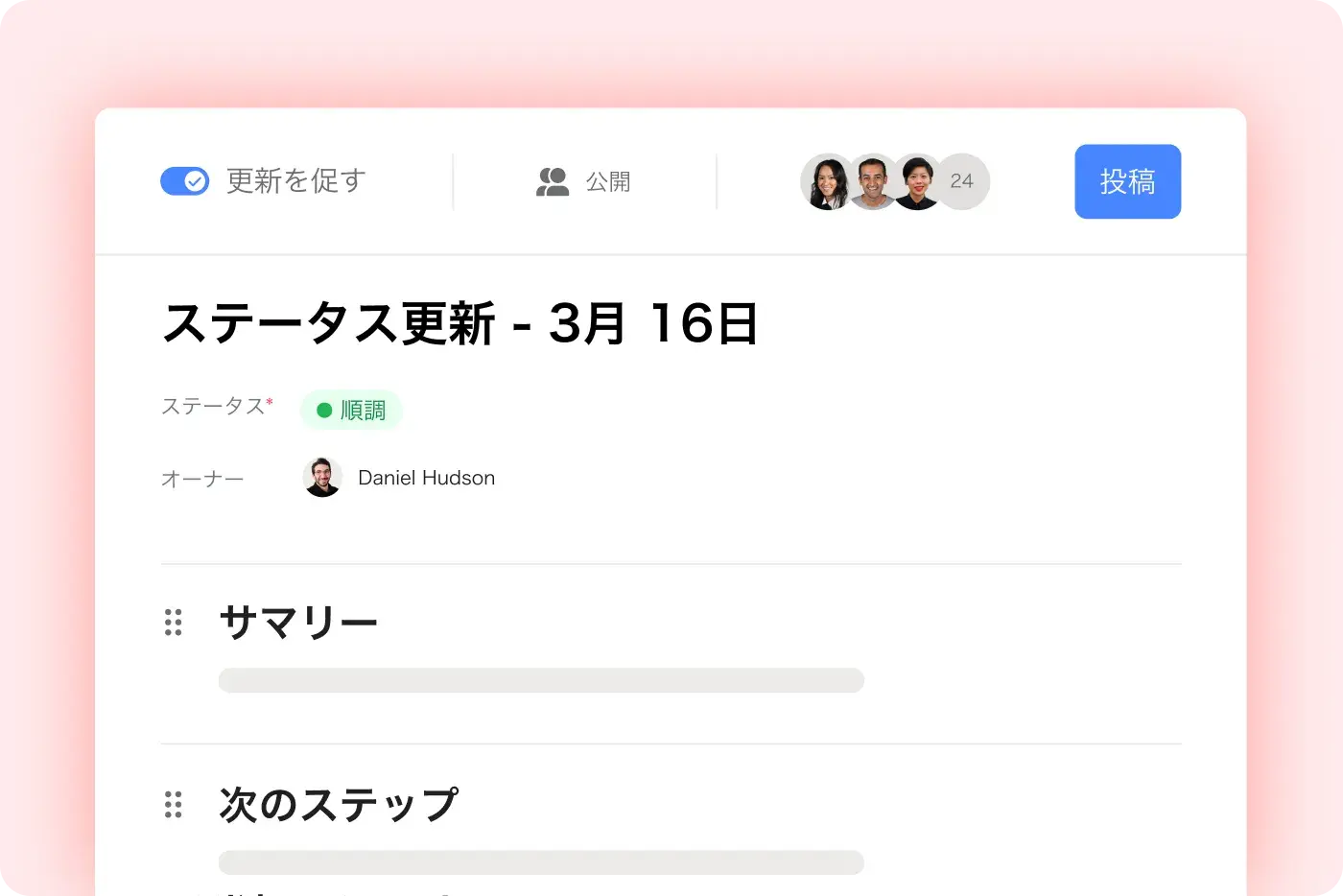Grab the drag handle beside 次のステップ
Viewport: 1343px width, 896px height.
pyautogui.click(x=174, y=805)
